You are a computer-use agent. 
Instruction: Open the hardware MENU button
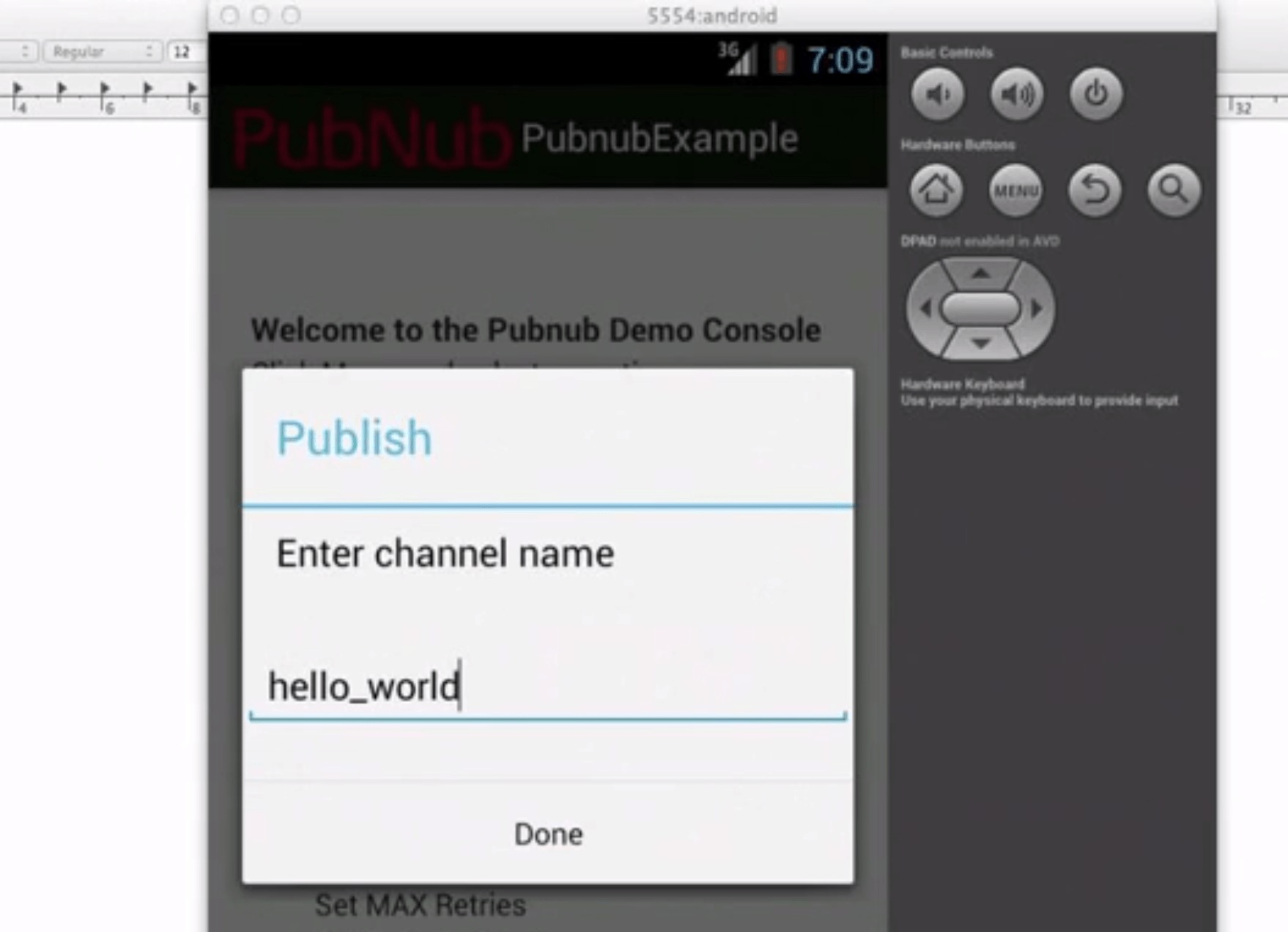[1015, 191]
